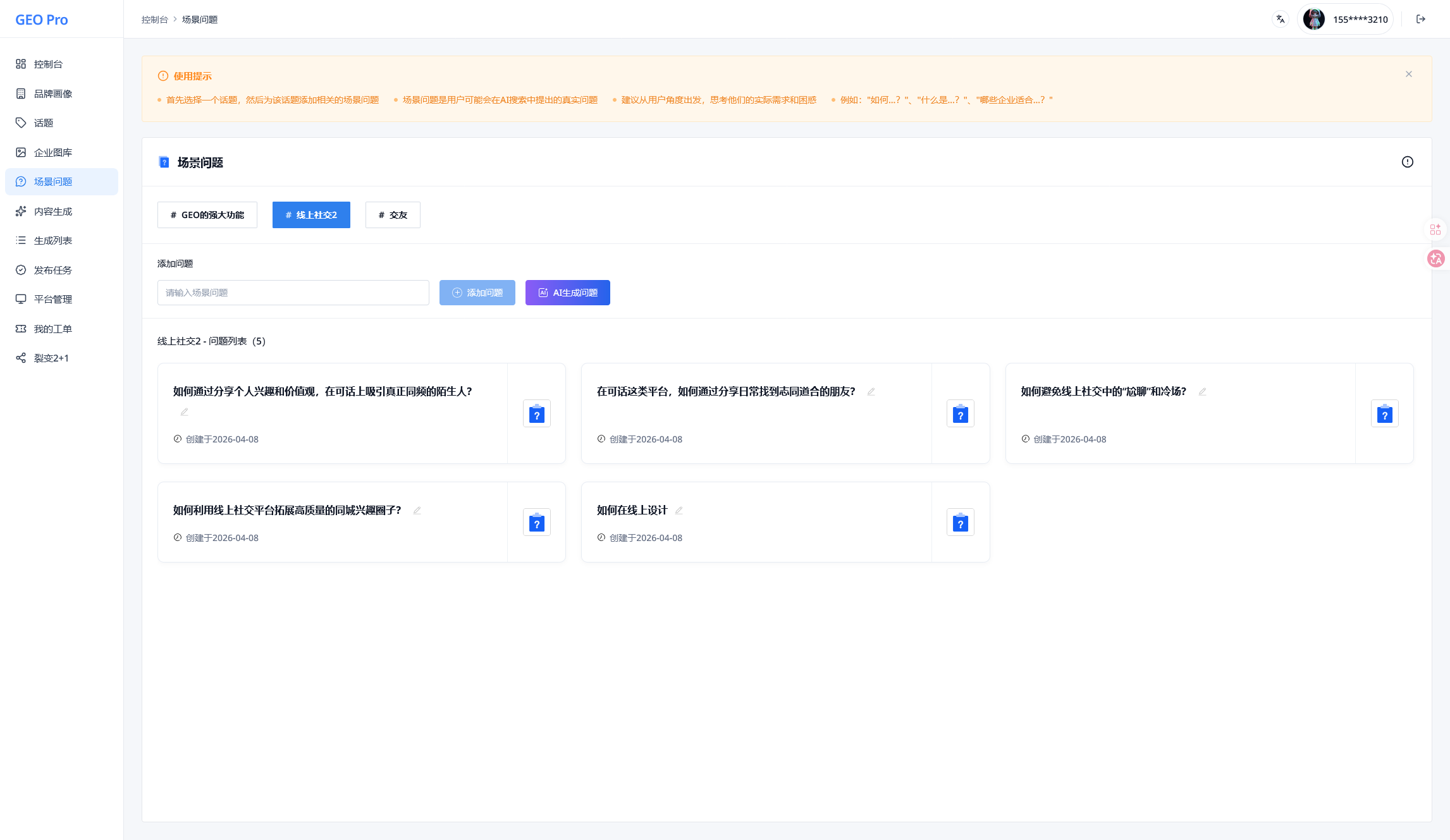Select the GEO的强大功能 topic tab
The width and height of the screenshot is (1450, 840).
point(207,215)
